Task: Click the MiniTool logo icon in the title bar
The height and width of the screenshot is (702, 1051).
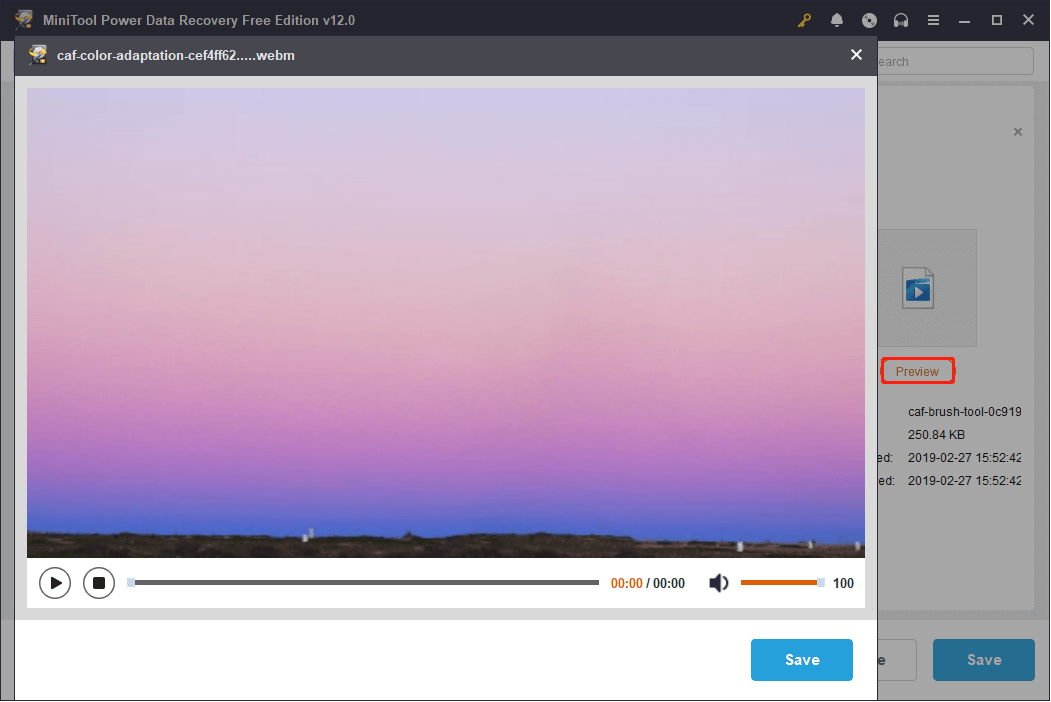Action: pyautogui.click(x=23, y=19)
